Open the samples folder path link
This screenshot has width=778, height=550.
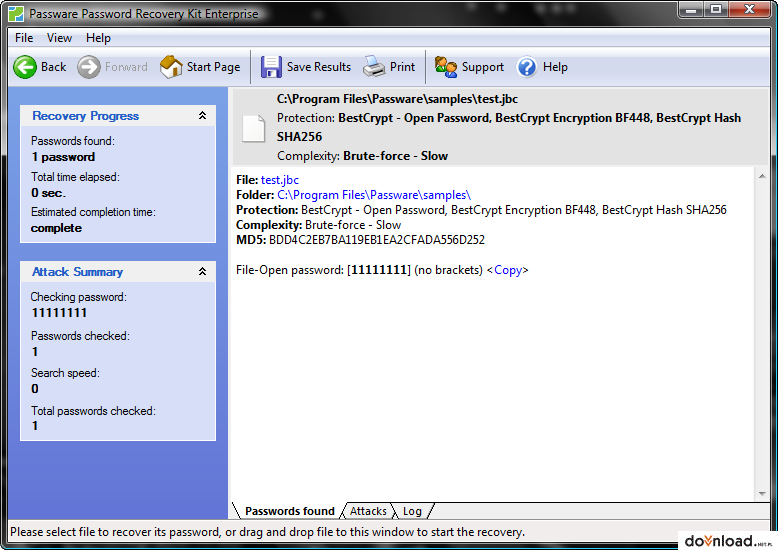374,195
